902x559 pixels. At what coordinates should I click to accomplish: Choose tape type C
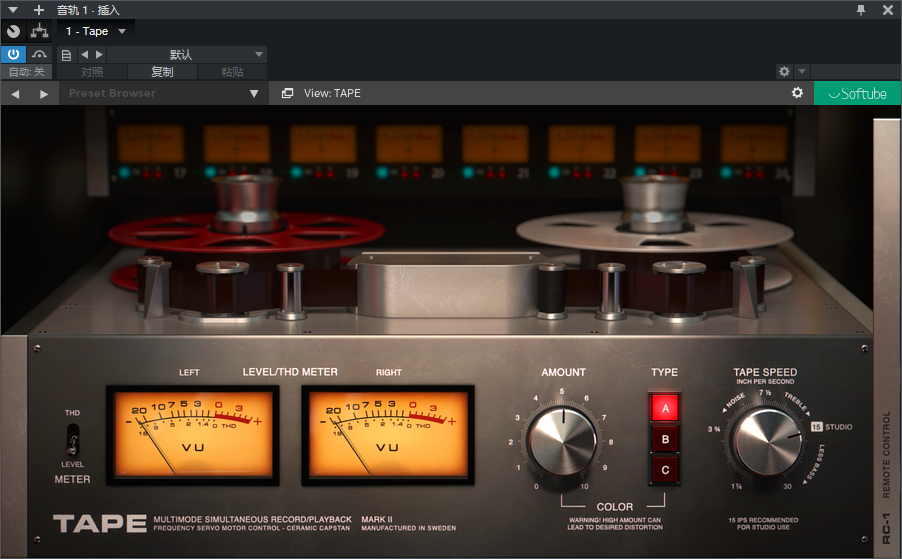pyautogui.click(x=664, y=469)
